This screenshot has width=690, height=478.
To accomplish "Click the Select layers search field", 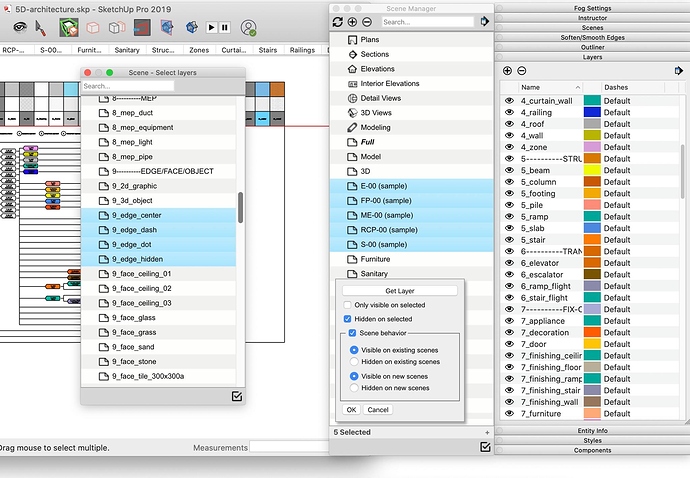I will coord(128,86).
